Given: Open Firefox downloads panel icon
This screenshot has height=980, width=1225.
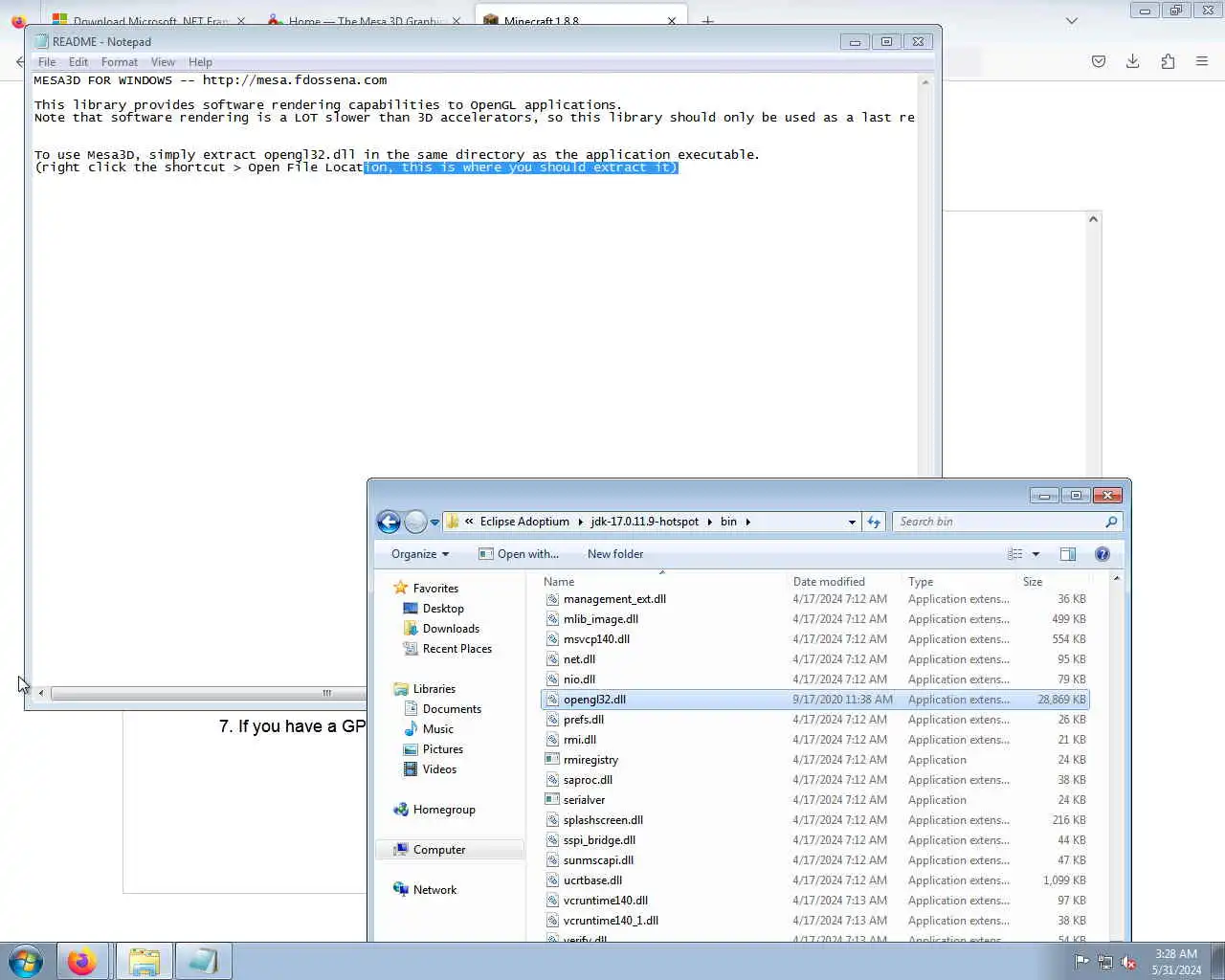Looking at the screenshot, I should [1133, 61].
